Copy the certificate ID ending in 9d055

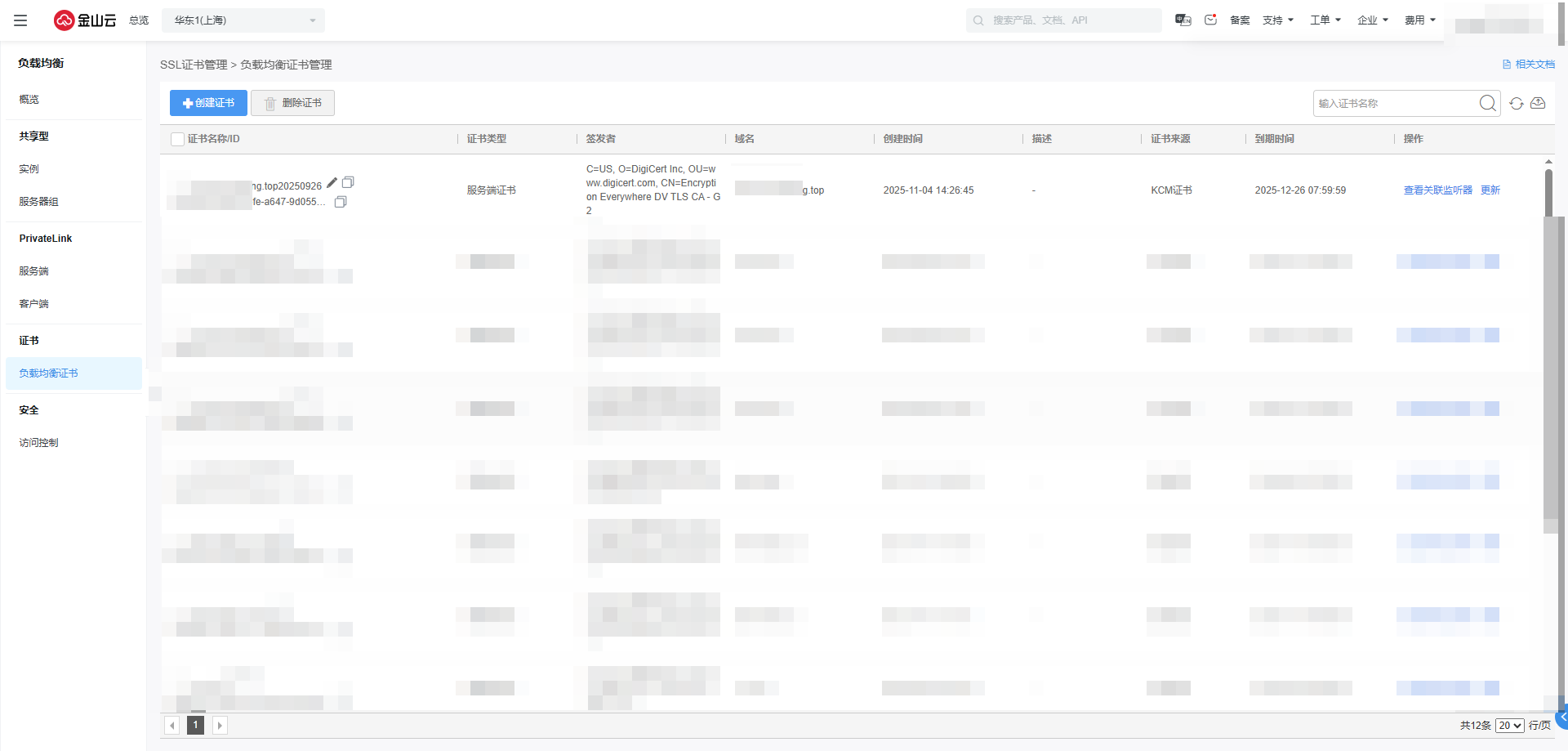click(x=341, y=202)
